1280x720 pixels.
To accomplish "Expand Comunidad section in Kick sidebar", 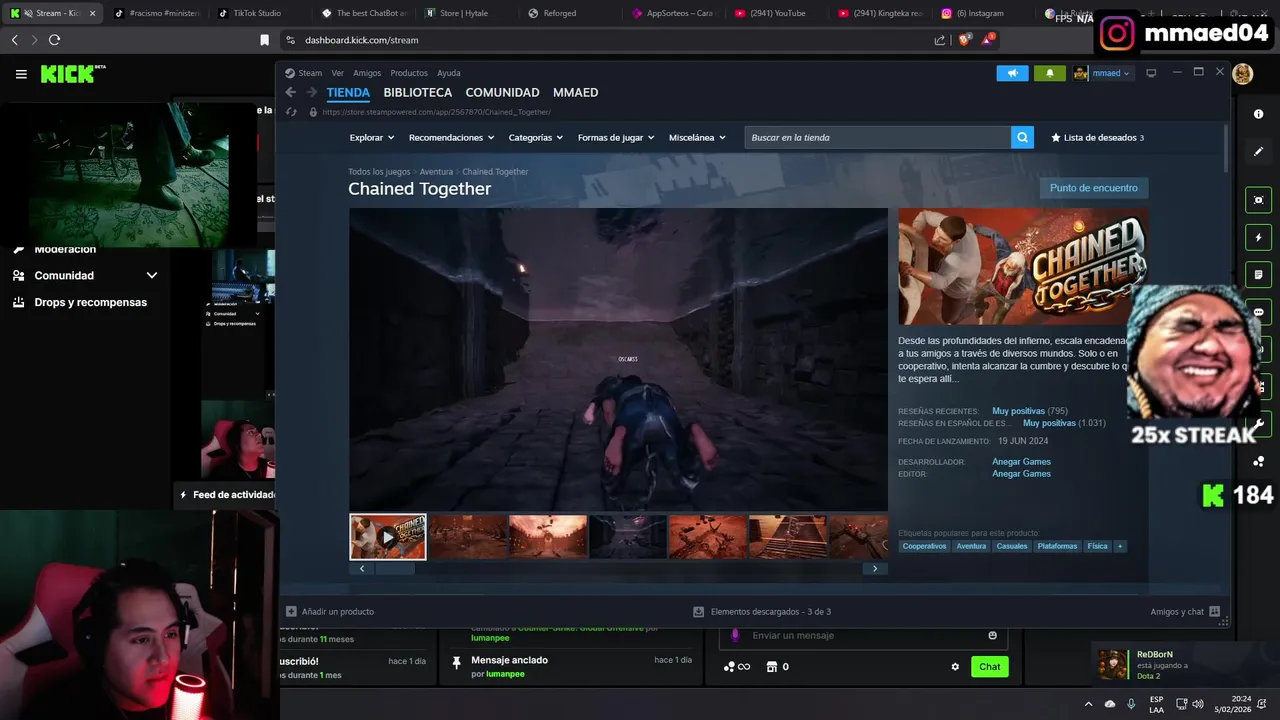I will coord(152,275).
